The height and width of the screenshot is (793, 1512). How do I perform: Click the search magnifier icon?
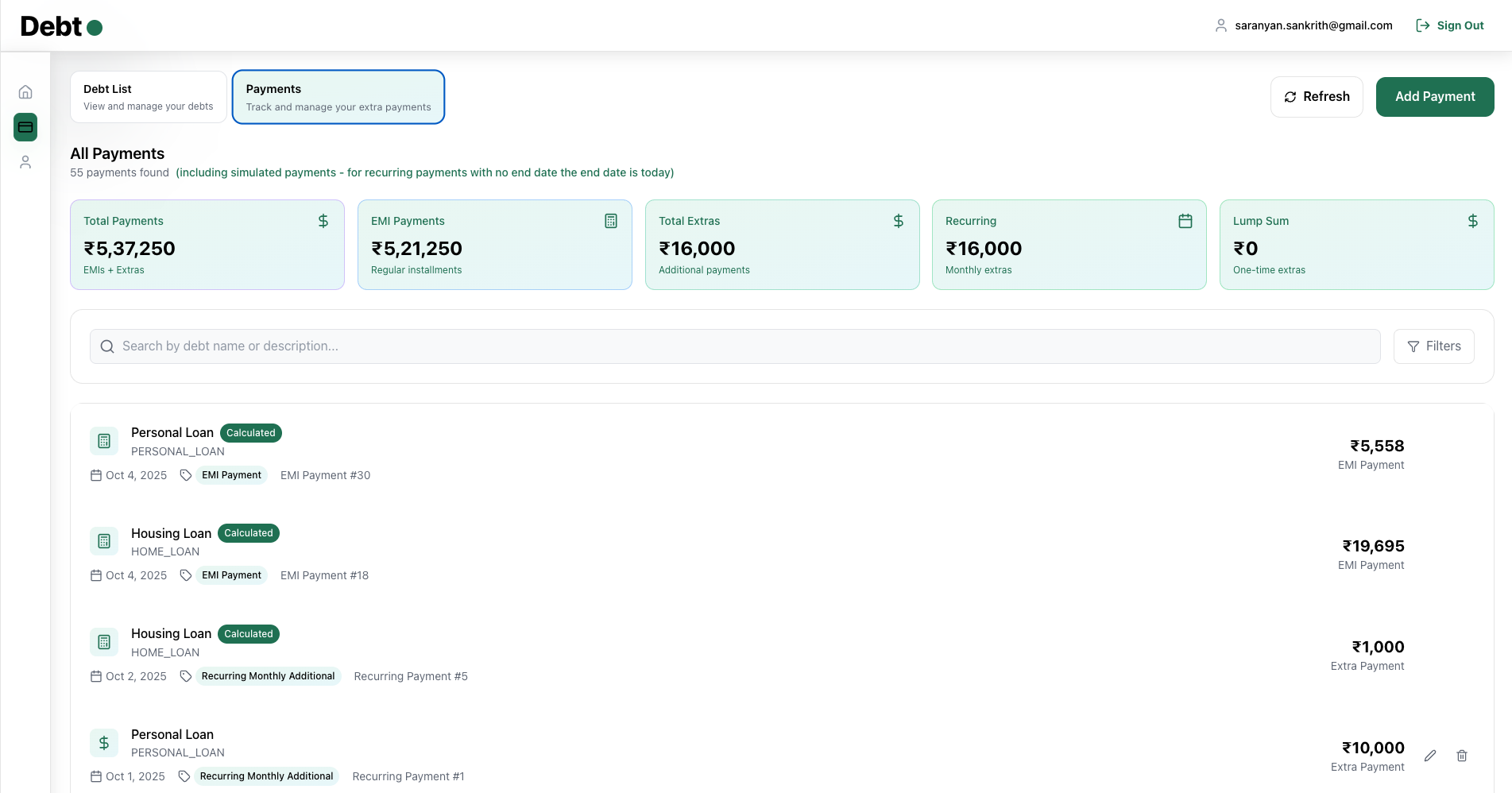point(107,346)
